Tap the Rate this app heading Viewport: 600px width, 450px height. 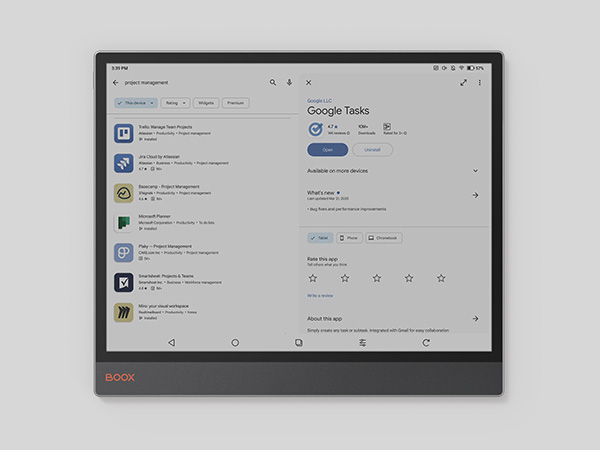tap(322, 259)
